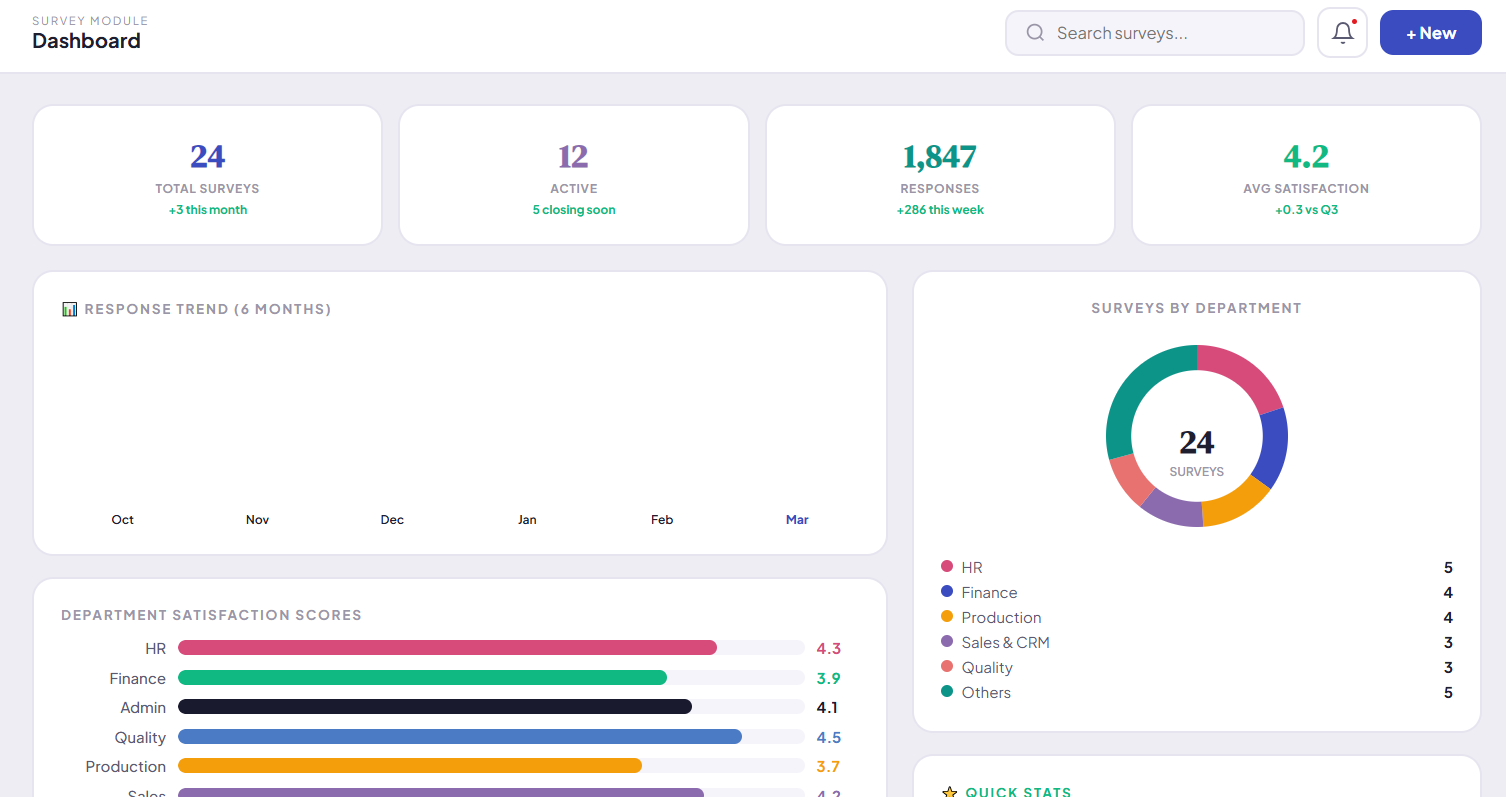
Task: Create a new survey with + New
Action: pyautogui.click(x=1430, y=33)
